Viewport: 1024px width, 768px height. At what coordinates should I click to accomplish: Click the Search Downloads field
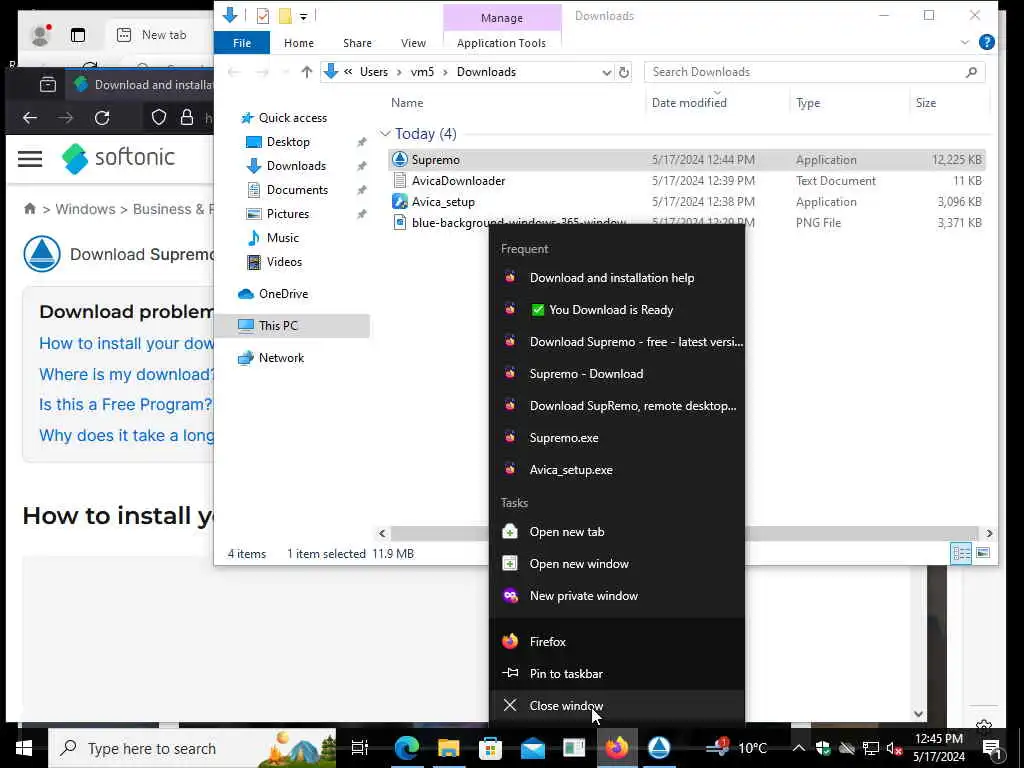pyautogui.click(x=814, y=72)
